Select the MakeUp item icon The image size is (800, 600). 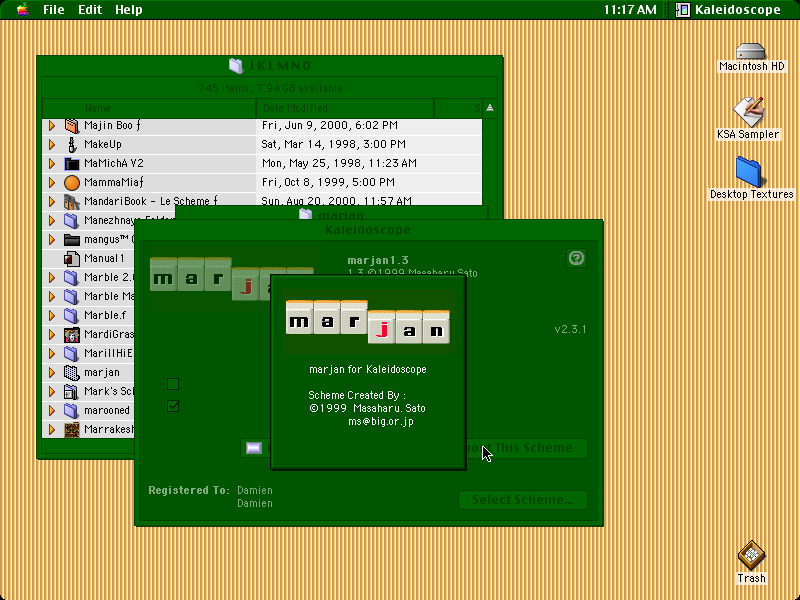click(x=72, y=144)
